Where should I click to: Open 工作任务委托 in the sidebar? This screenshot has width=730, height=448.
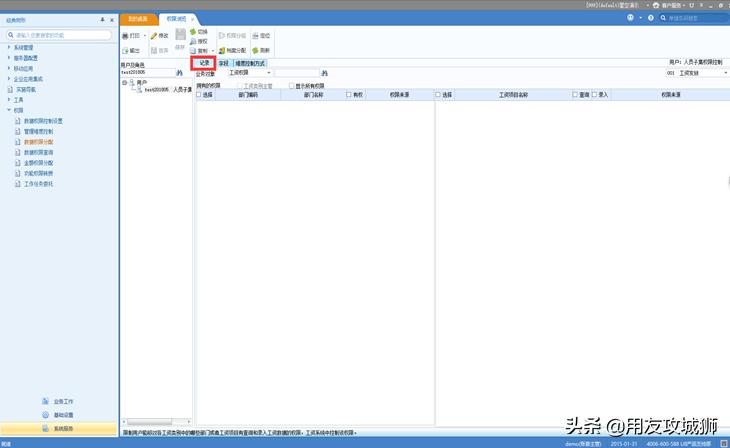[38, 184]
